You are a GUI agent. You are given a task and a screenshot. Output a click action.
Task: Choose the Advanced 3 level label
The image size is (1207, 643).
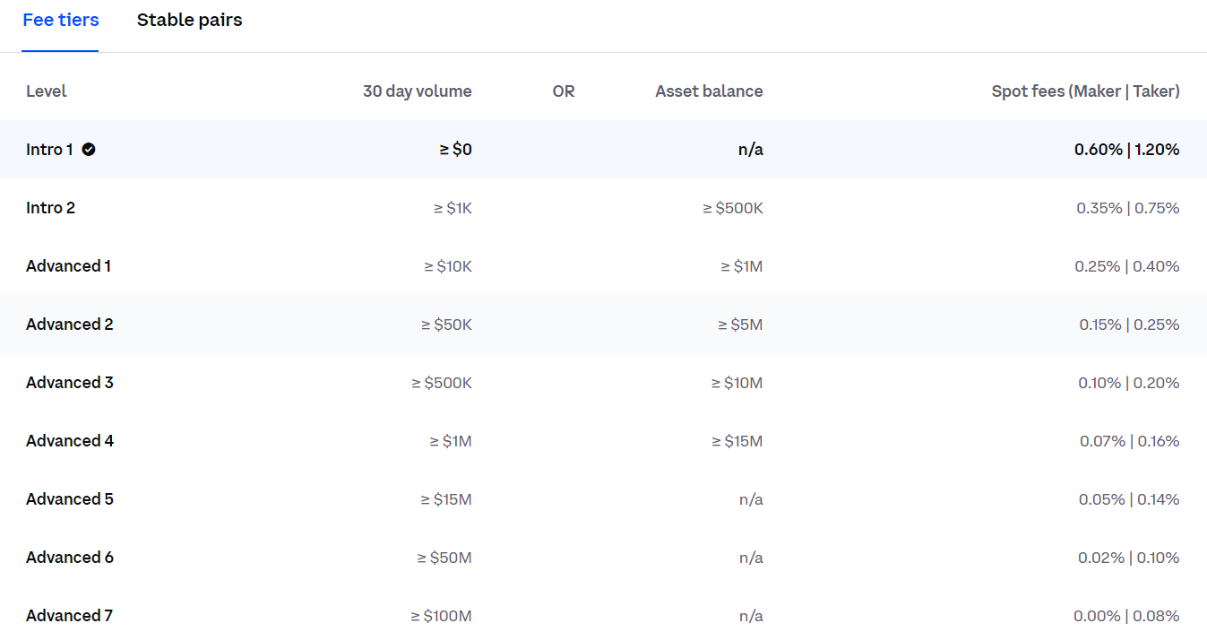point(69,383)
